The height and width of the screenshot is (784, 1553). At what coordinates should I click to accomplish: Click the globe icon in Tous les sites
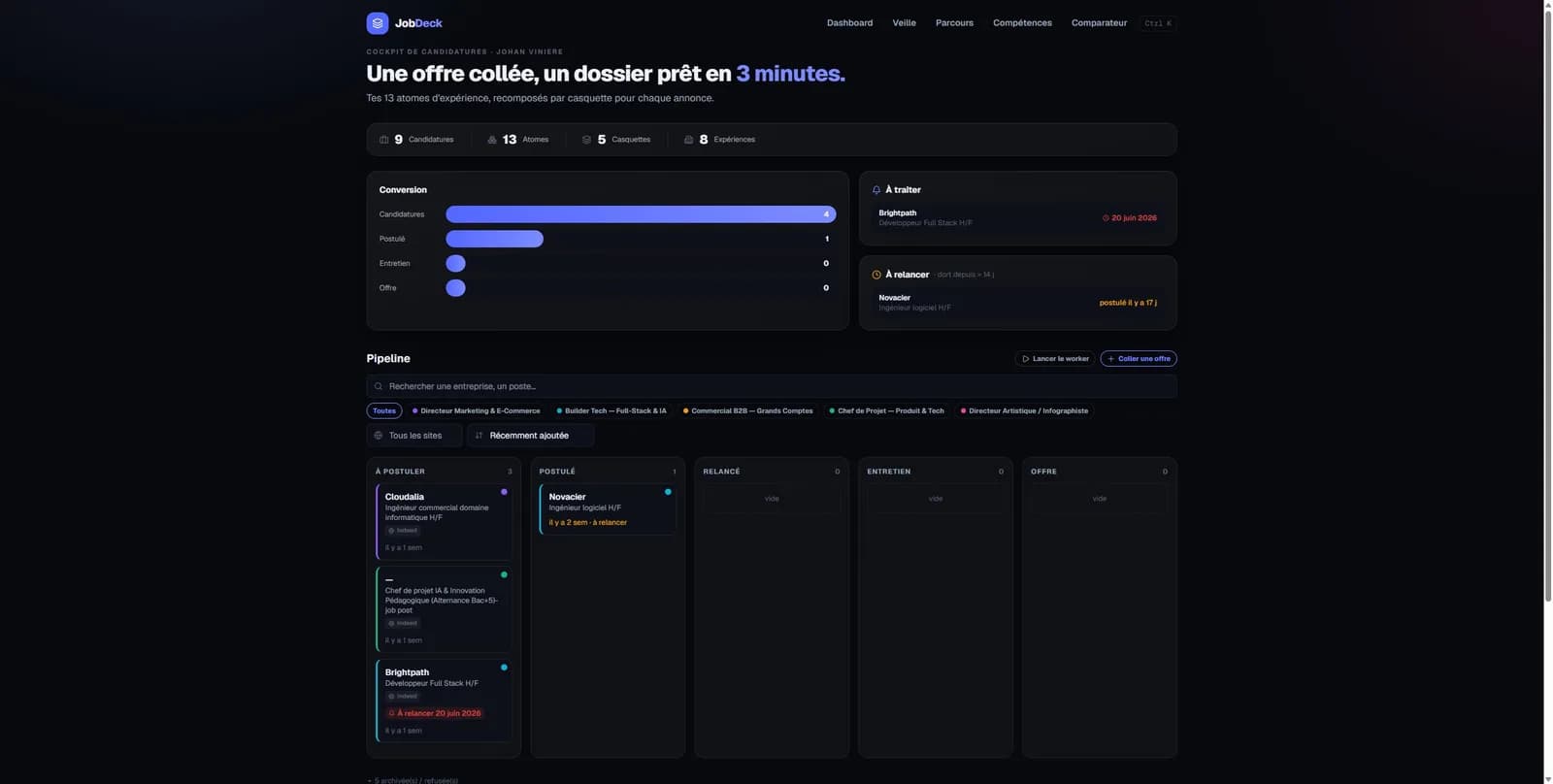click(x=379, y=436)
